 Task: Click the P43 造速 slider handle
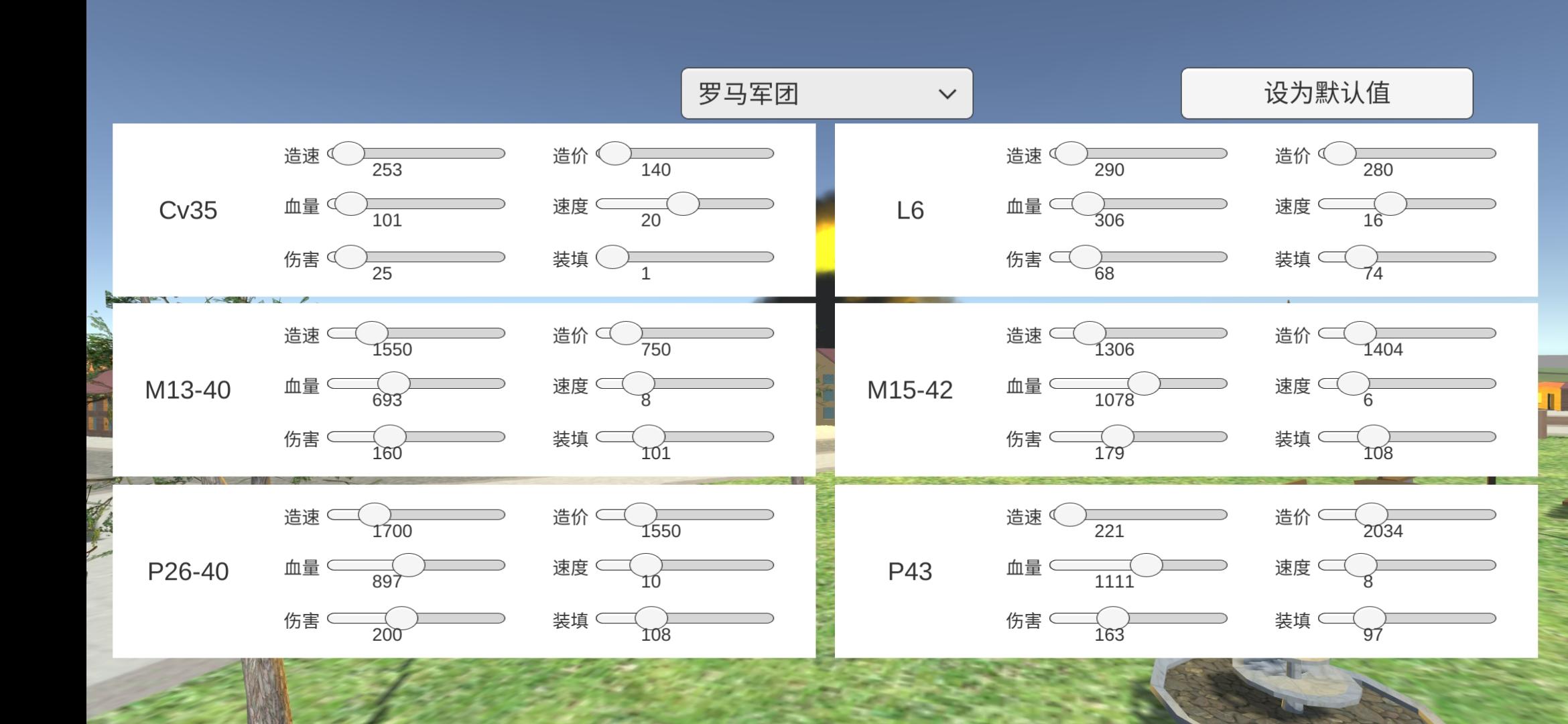click(1070, 515)
